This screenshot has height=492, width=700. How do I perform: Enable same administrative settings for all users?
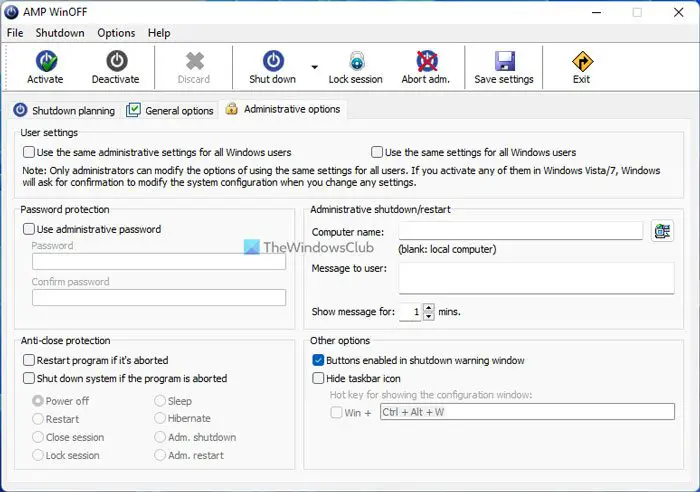coord(29,152)
